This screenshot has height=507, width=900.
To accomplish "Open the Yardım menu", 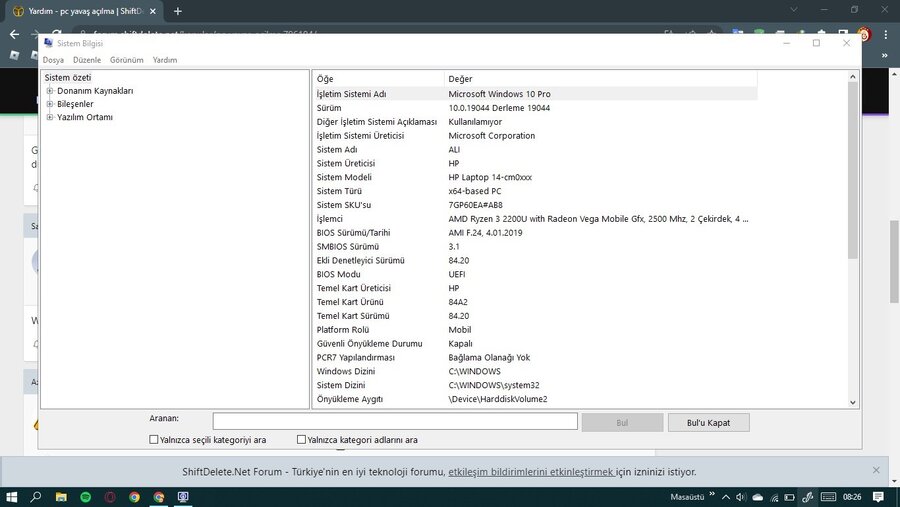I will tap(165, 60).
